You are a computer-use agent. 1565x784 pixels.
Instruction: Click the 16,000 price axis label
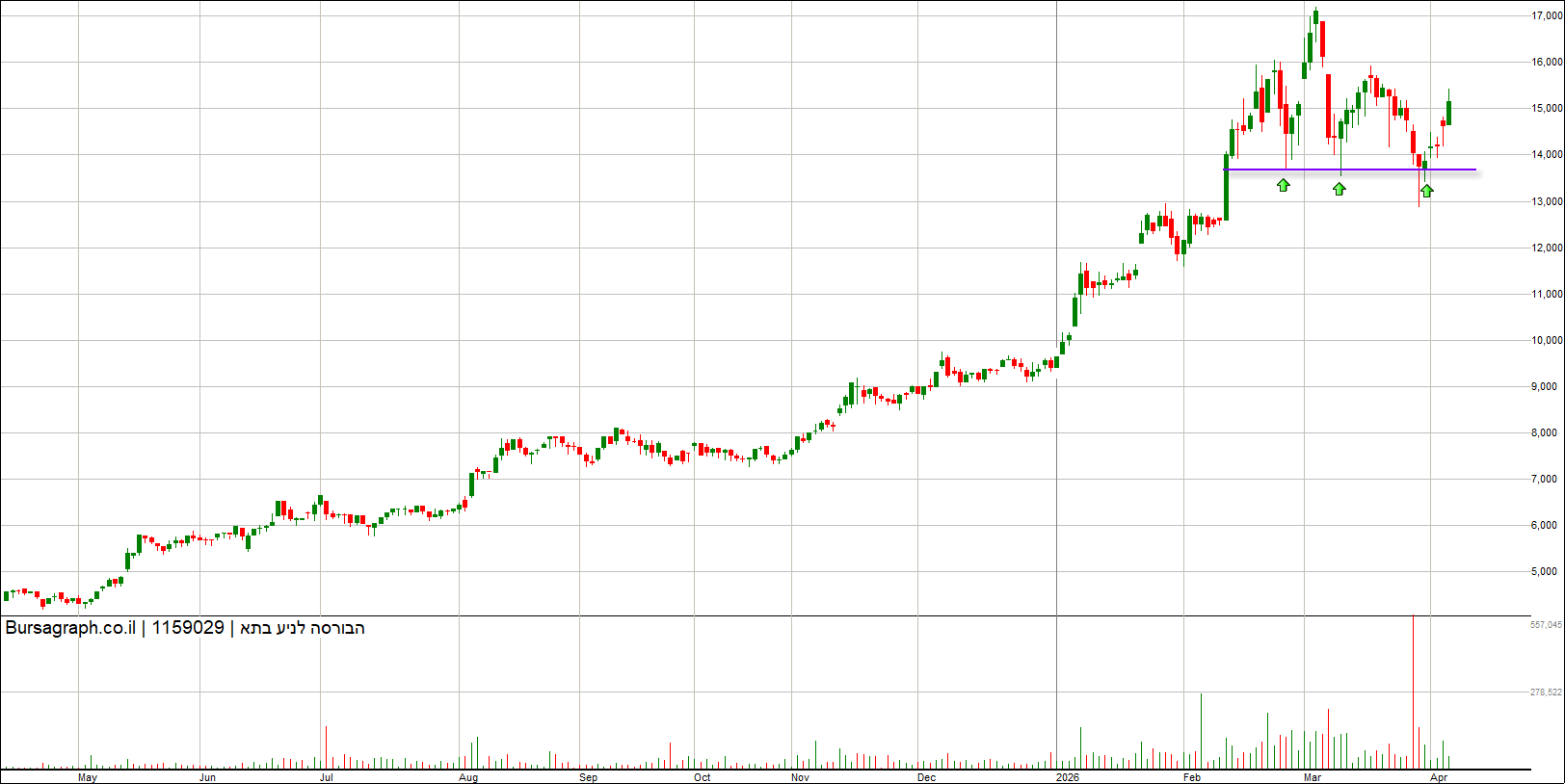1547,62
